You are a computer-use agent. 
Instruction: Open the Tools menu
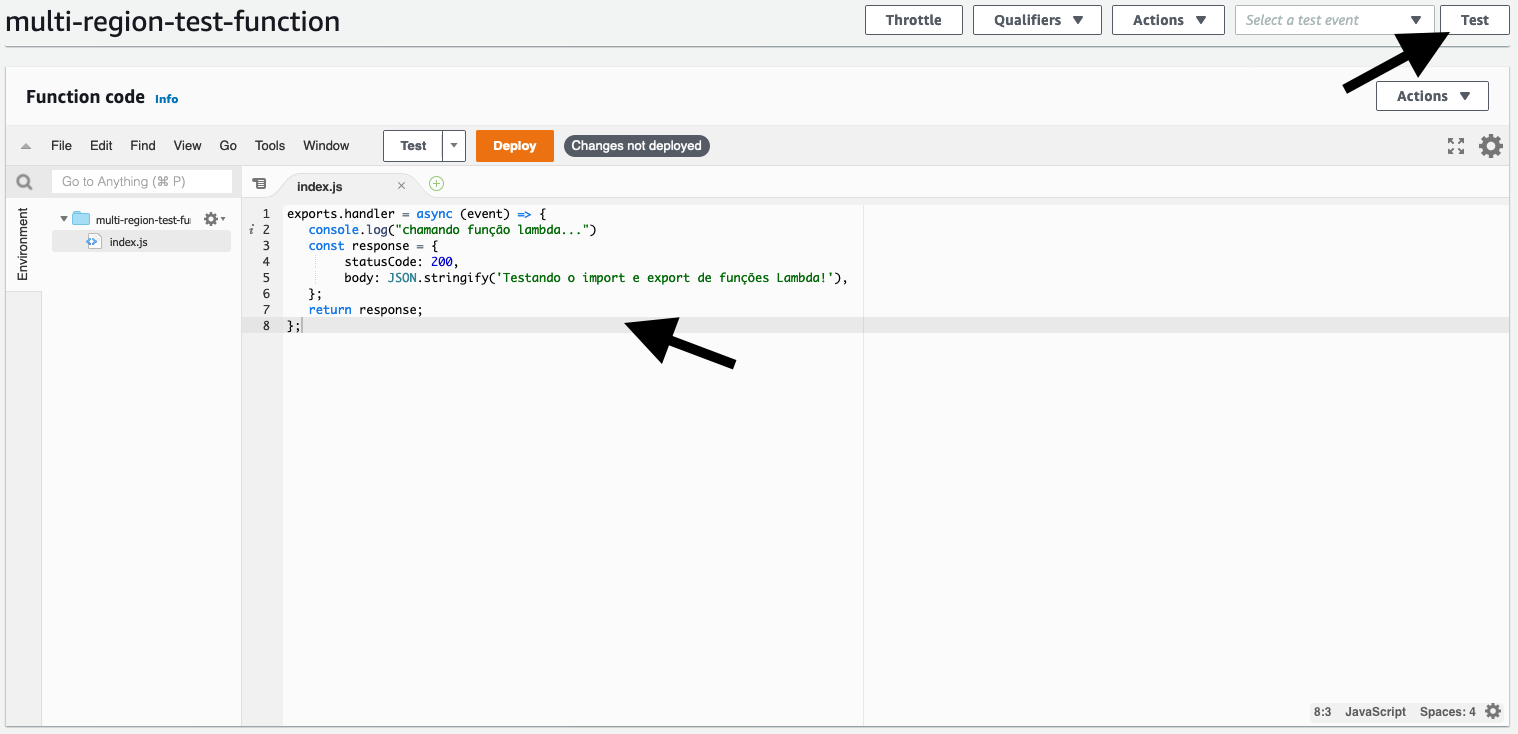(270, 146)
